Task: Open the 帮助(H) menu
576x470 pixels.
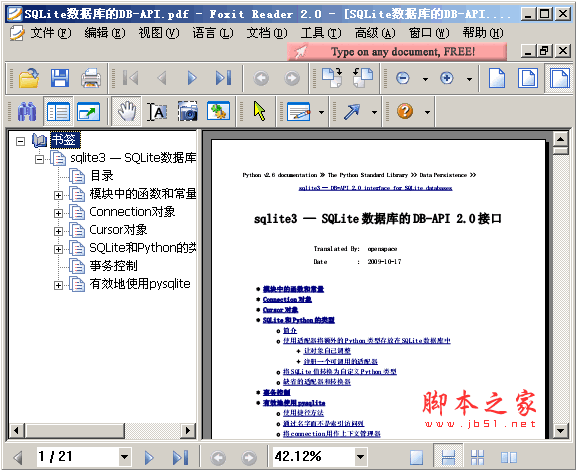Action: pyautogui.click(x=483, y=33)
